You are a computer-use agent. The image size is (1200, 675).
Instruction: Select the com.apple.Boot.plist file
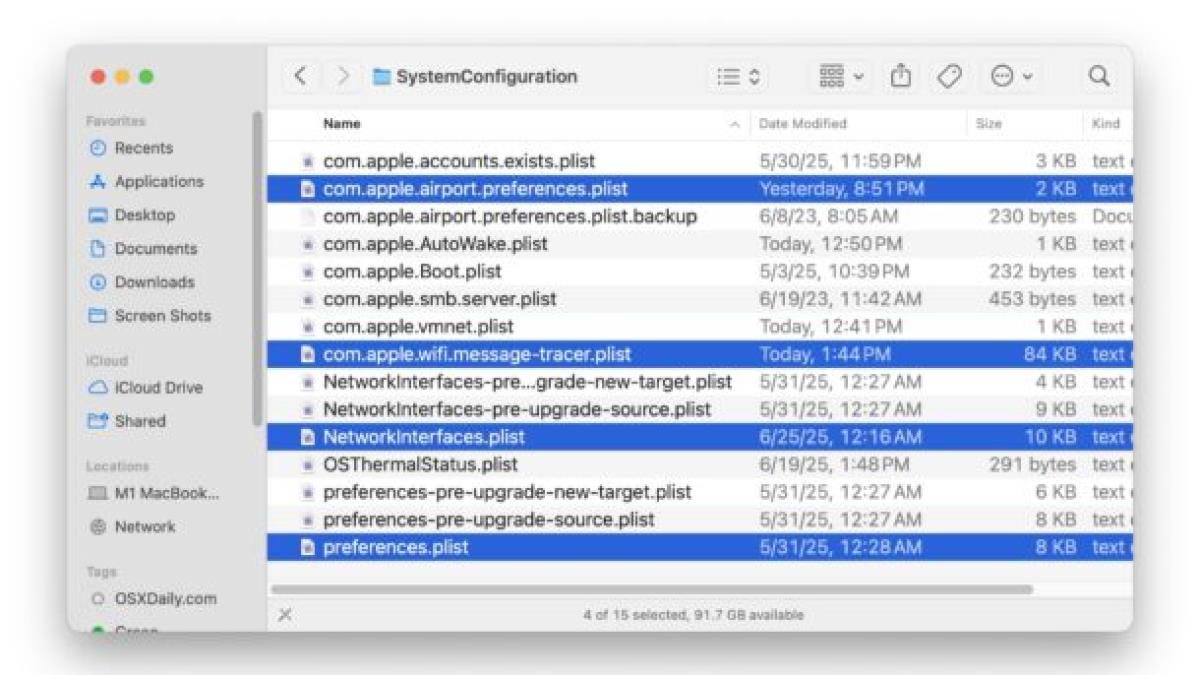pyautogui.click(x=412, y=272)
